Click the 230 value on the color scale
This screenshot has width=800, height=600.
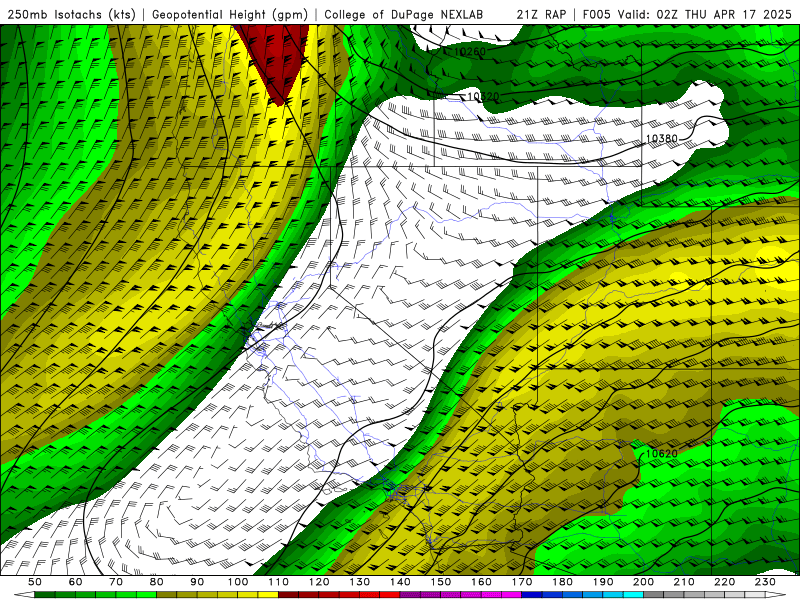click(765, 582)
